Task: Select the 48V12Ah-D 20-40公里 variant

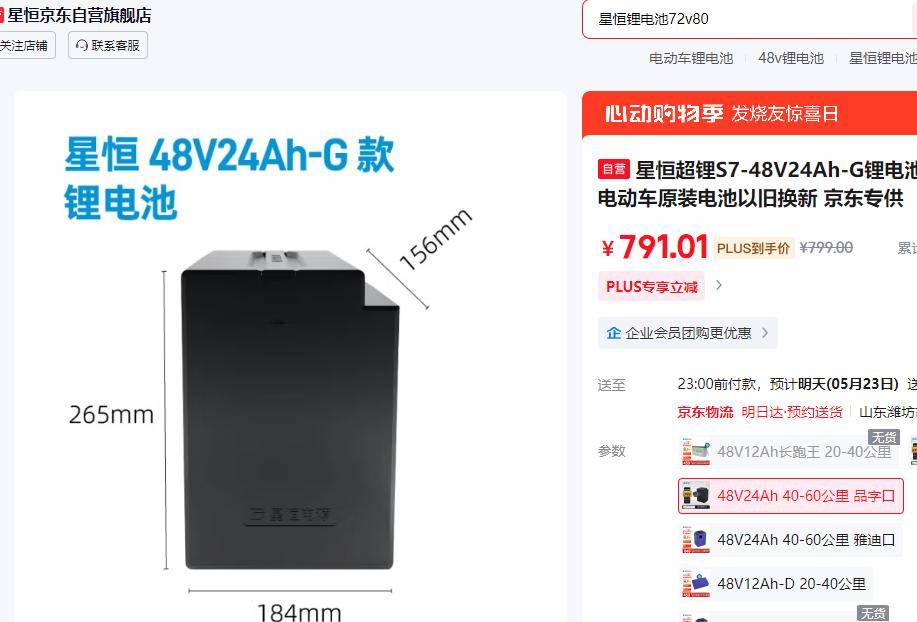Action: 776,583
